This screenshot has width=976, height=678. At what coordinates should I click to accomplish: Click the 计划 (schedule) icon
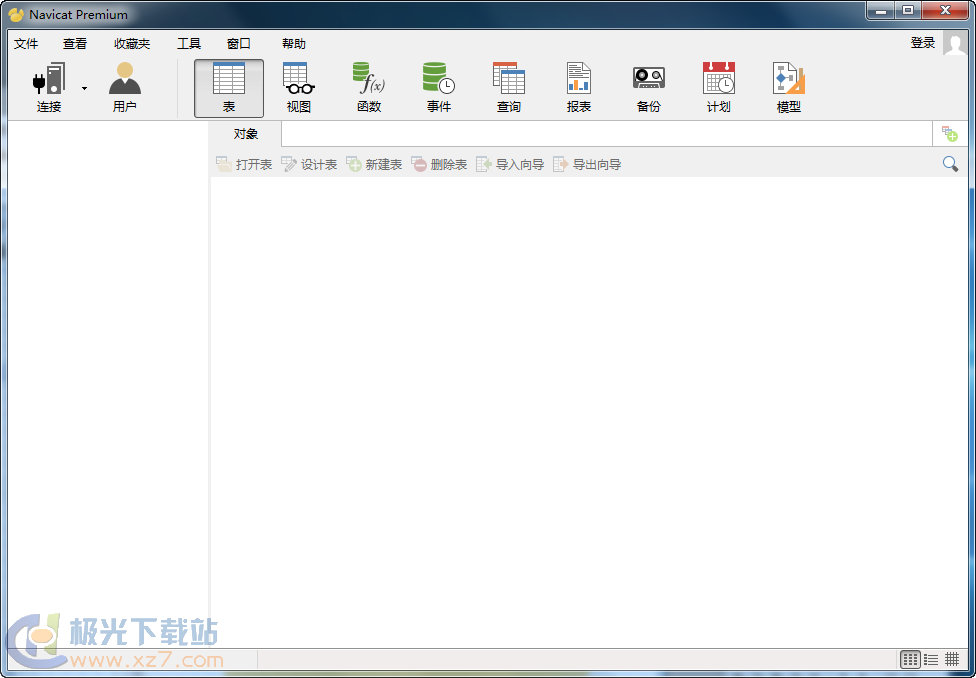click(x=718, y=85)
